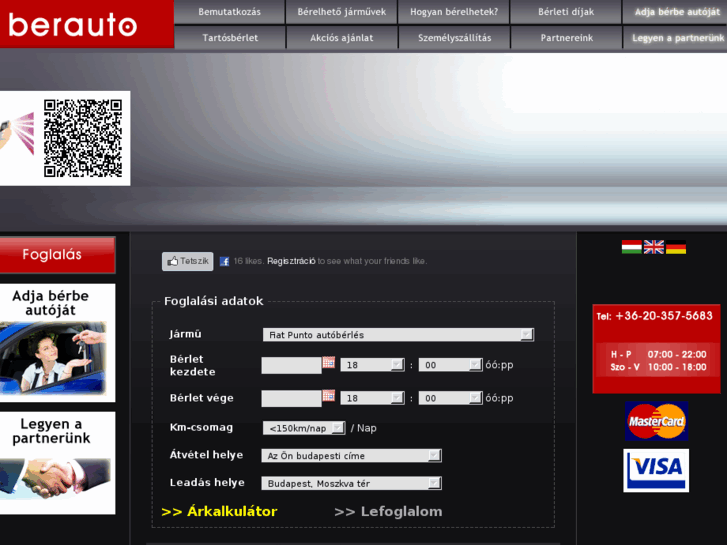Open the Tartósbérlet menu item

pyautogui.click(x=230, y=38)
